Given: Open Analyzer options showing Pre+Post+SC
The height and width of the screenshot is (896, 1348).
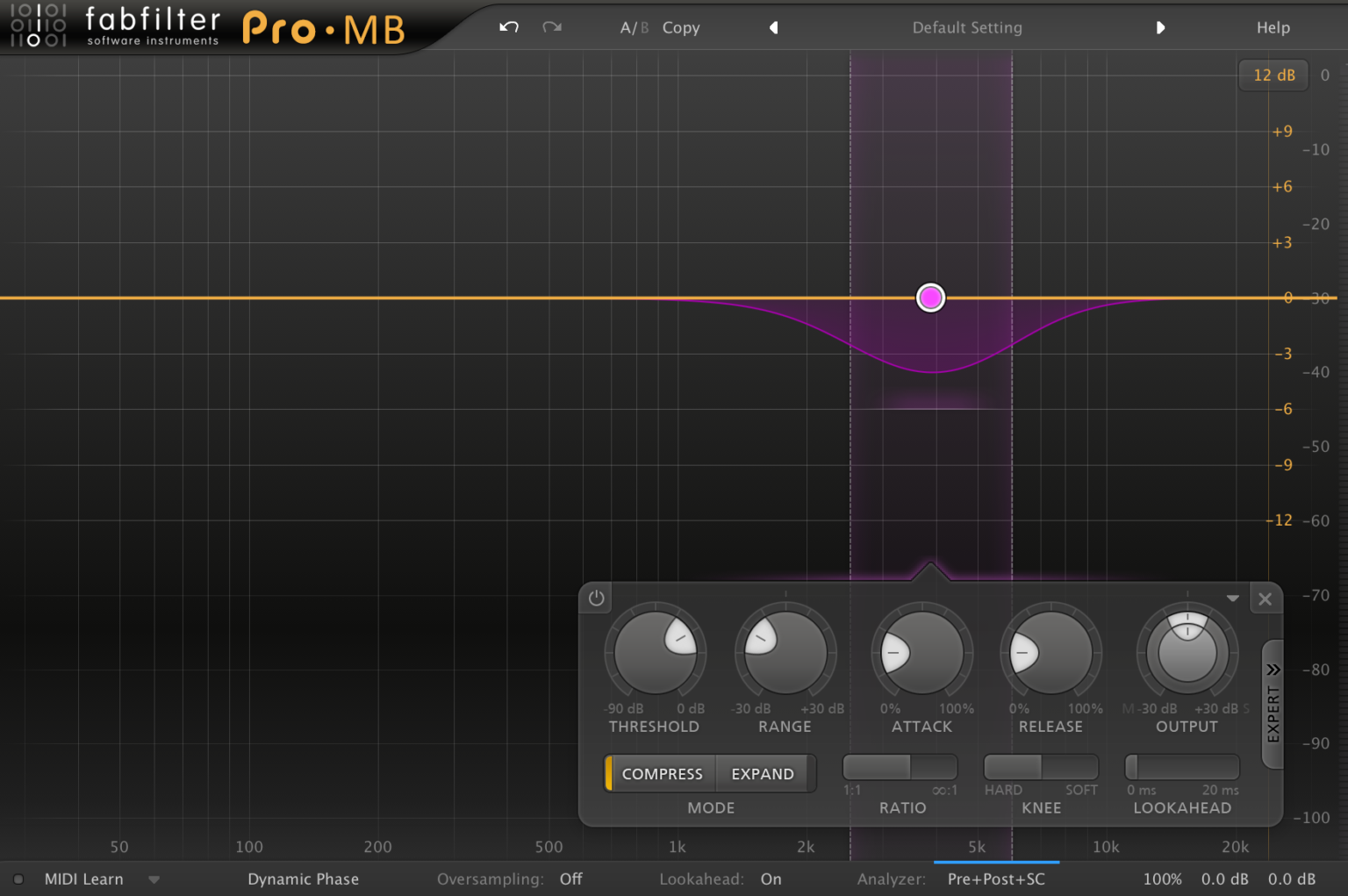Looking at the screenshot, I should tap(997, 879).
